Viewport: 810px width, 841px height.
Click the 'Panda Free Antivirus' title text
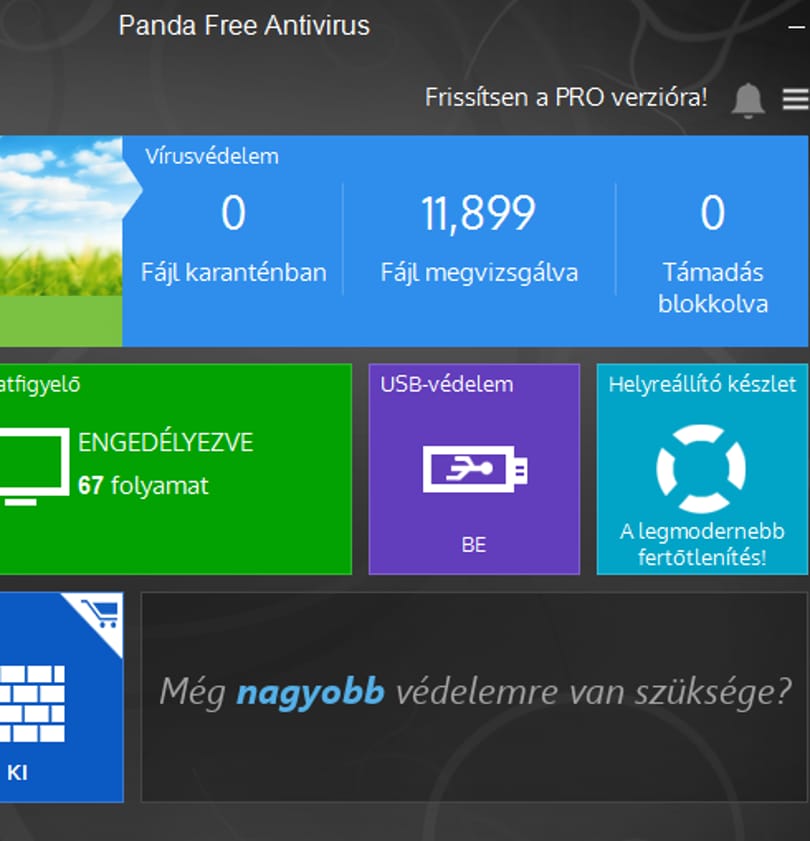click(x=244, y=26)
